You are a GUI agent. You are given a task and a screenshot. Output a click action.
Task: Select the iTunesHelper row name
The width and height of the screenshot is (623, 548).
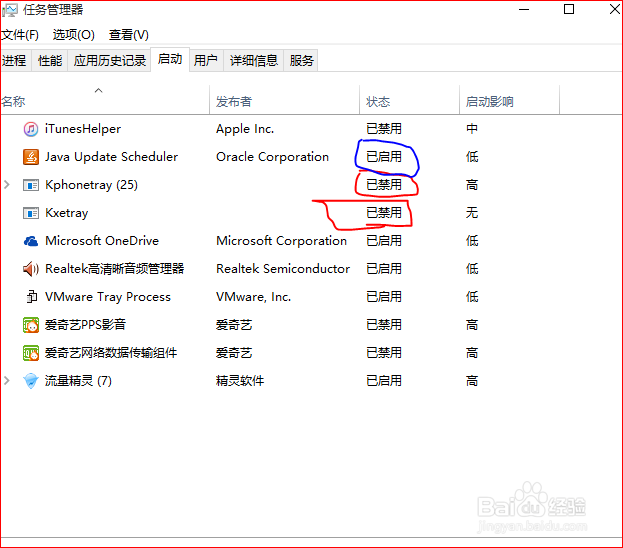coord(83,129)
